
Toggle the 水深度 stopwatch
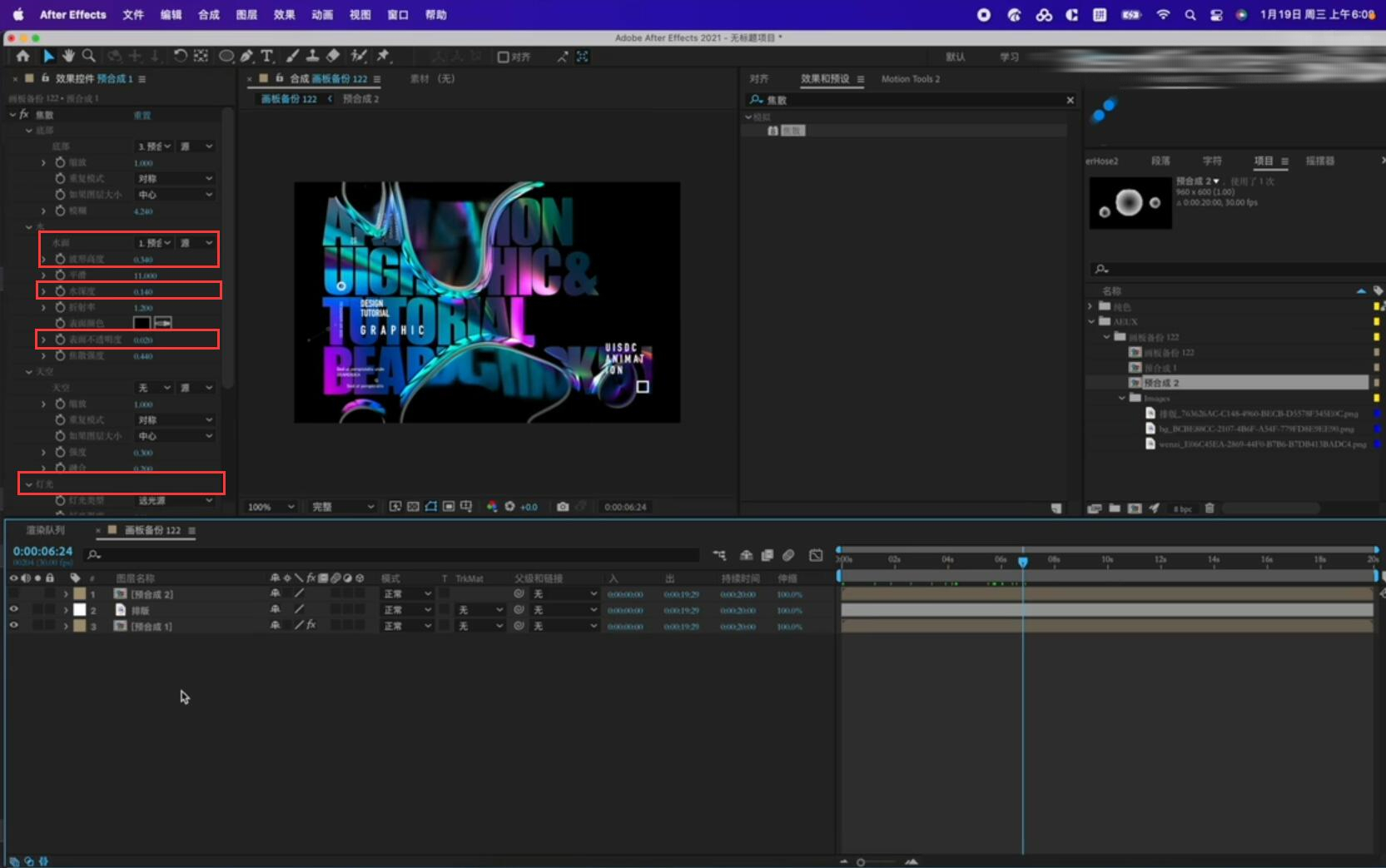click(x=60, y=291)
